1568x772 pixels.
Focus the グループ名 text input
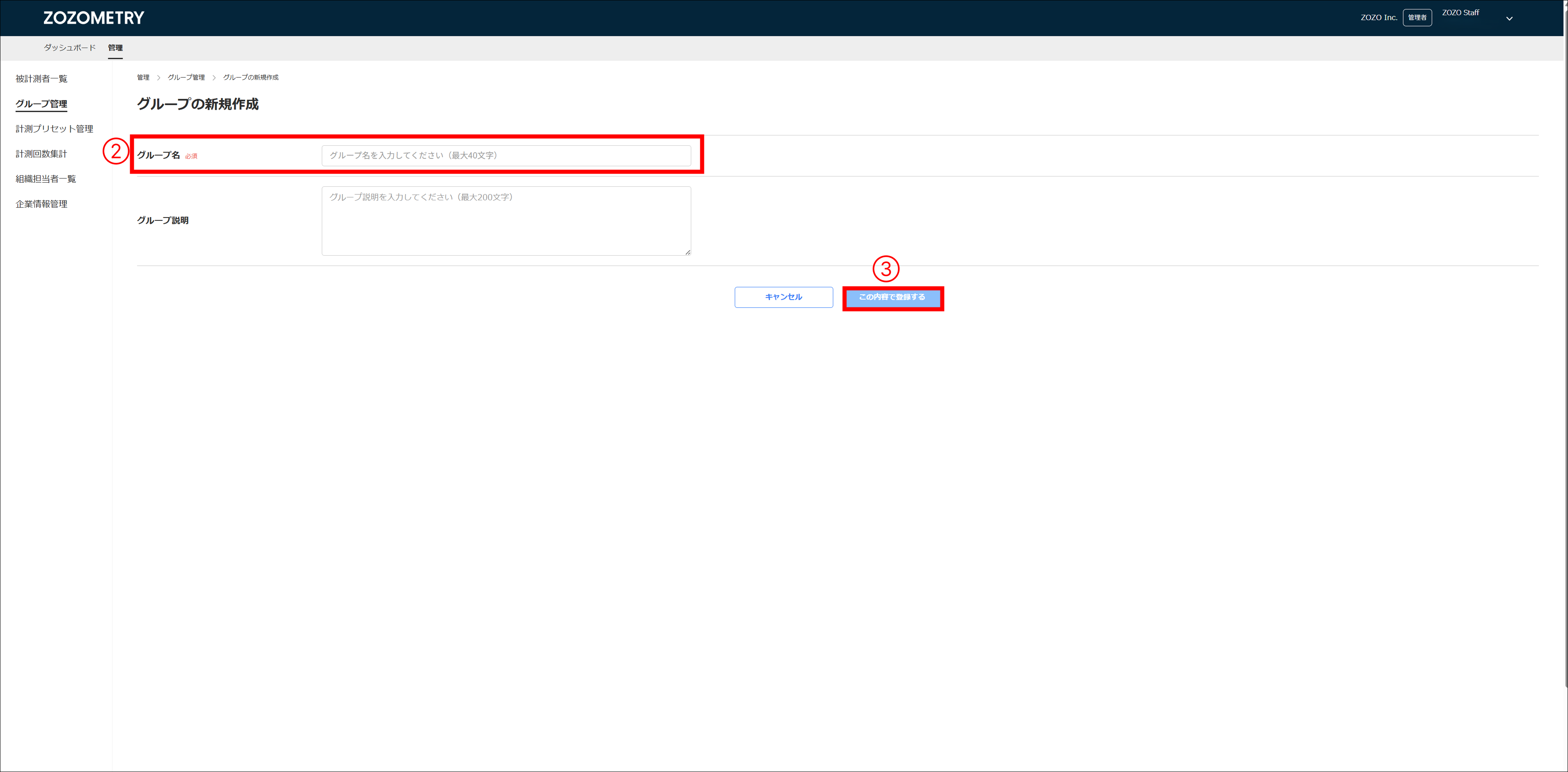506,155
